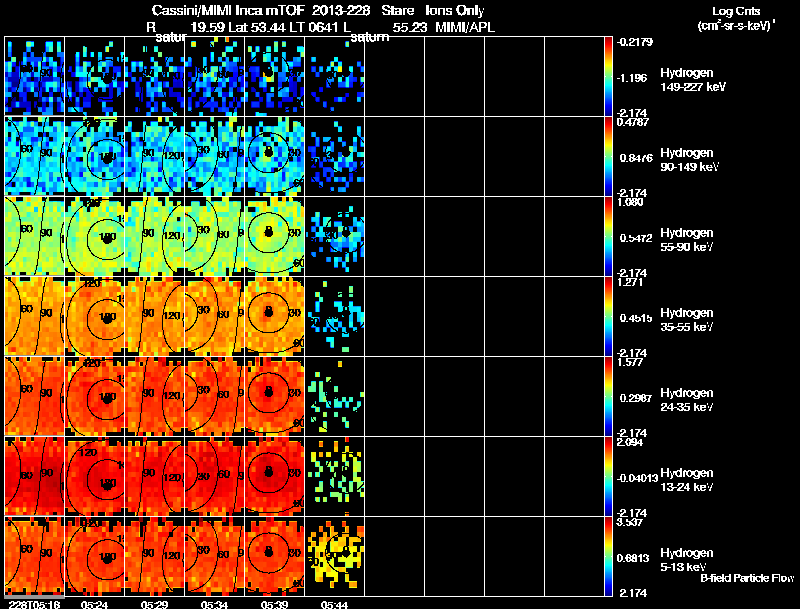
Task: Click the B-field Particle Flow text
Action: point(747,578)
